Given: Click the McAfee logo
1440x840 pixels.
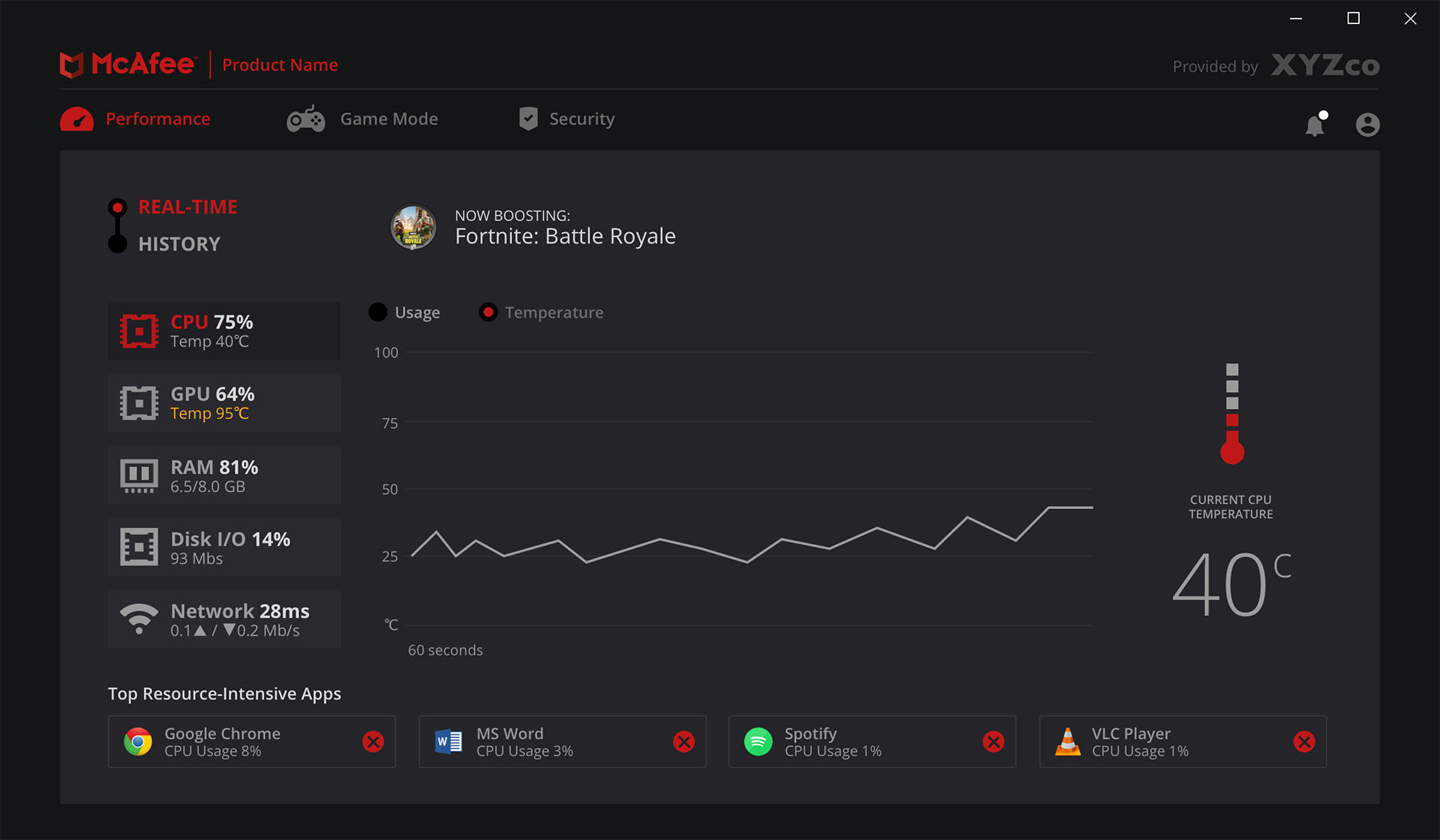Looking at the screenshot, I should click(x=128, y=64).
